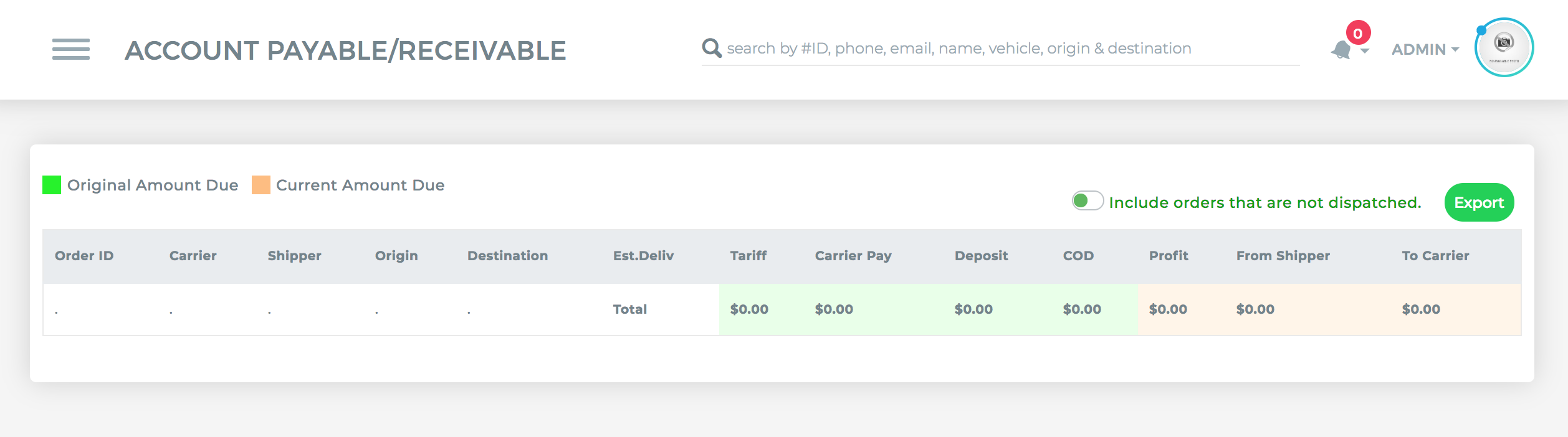Sort by the Order ID column header
The width and height of the screenshot is (1568, 437).
point(84,256)
